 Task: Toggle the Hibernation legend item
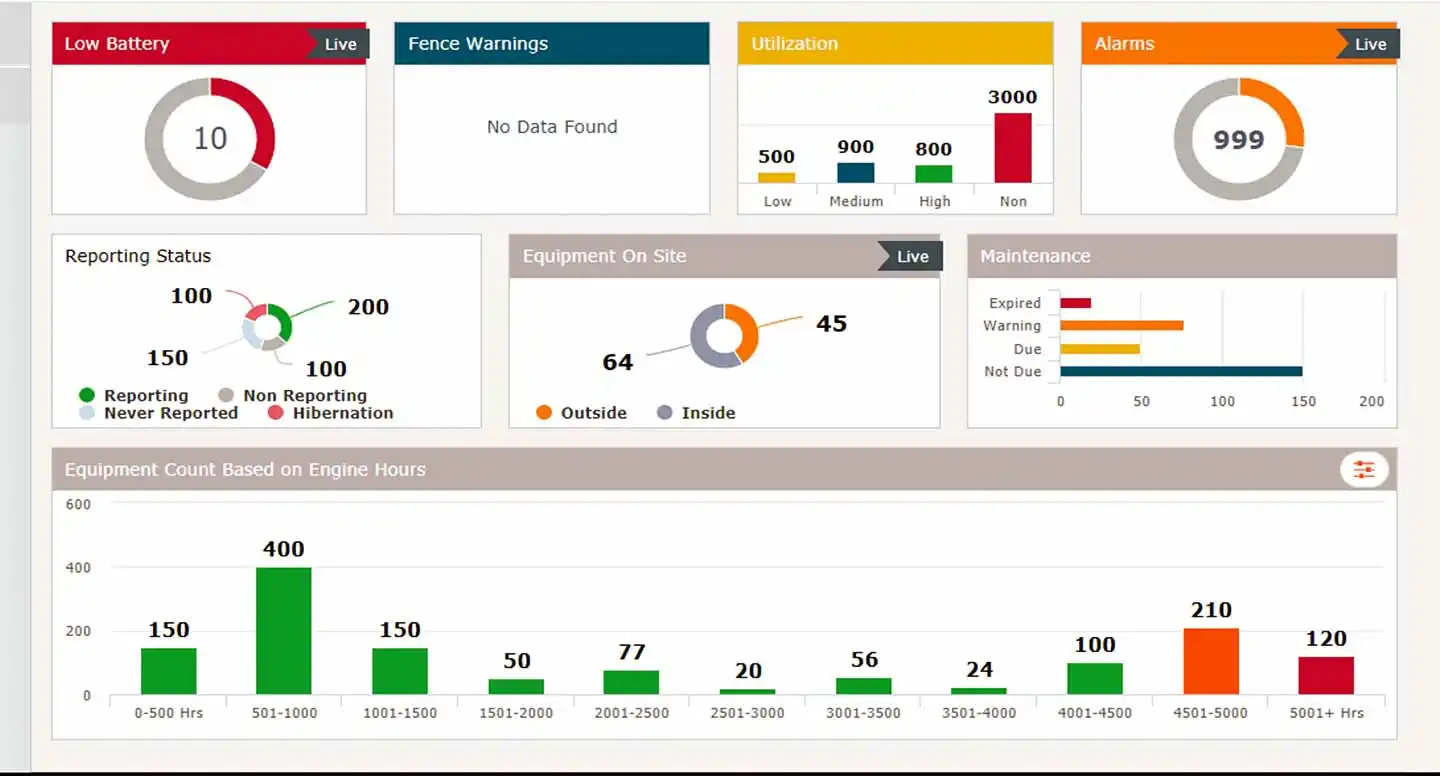[331, 413]
